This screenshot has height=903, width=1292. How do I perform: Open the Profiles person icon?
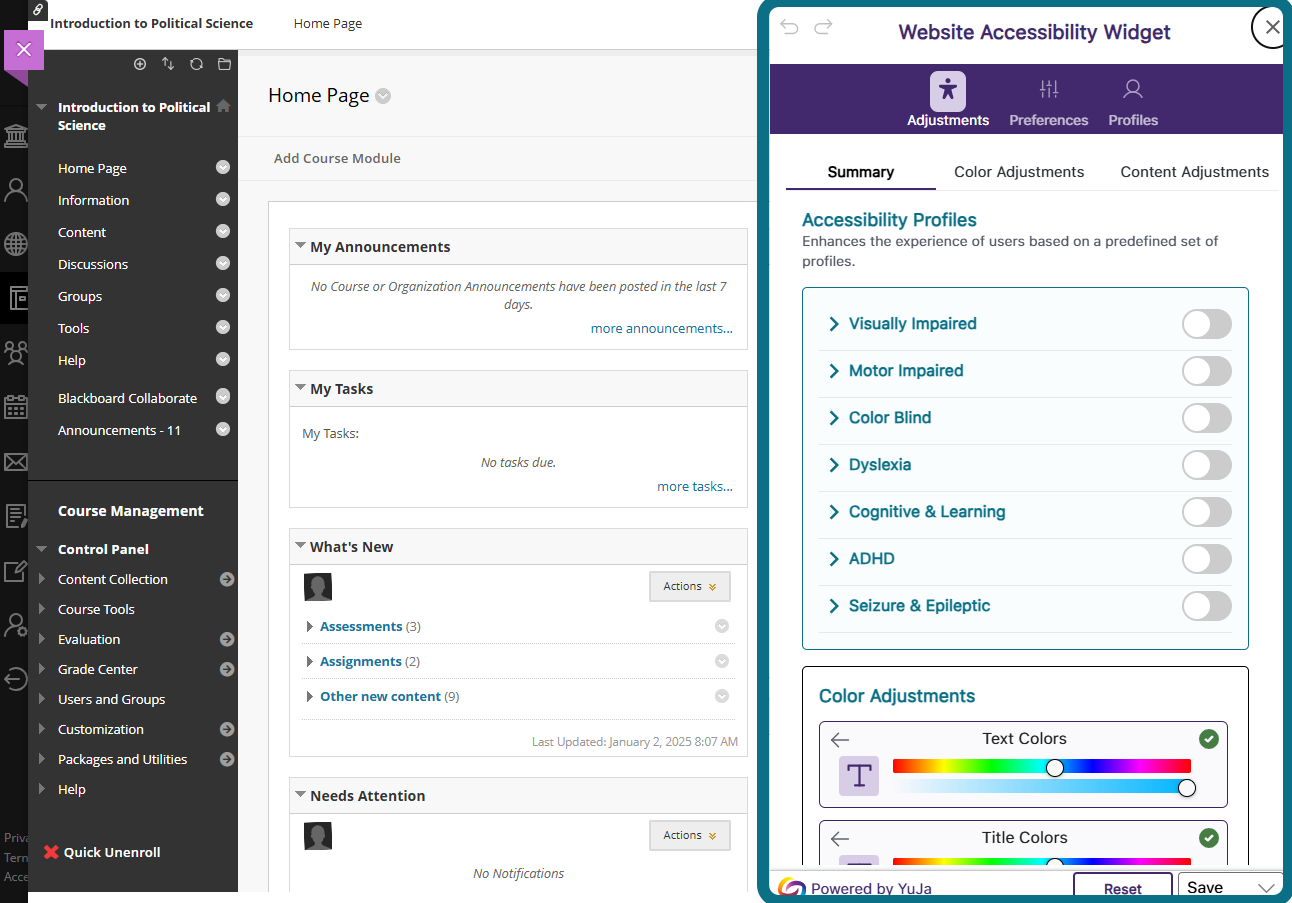(x=1133, y=89)
